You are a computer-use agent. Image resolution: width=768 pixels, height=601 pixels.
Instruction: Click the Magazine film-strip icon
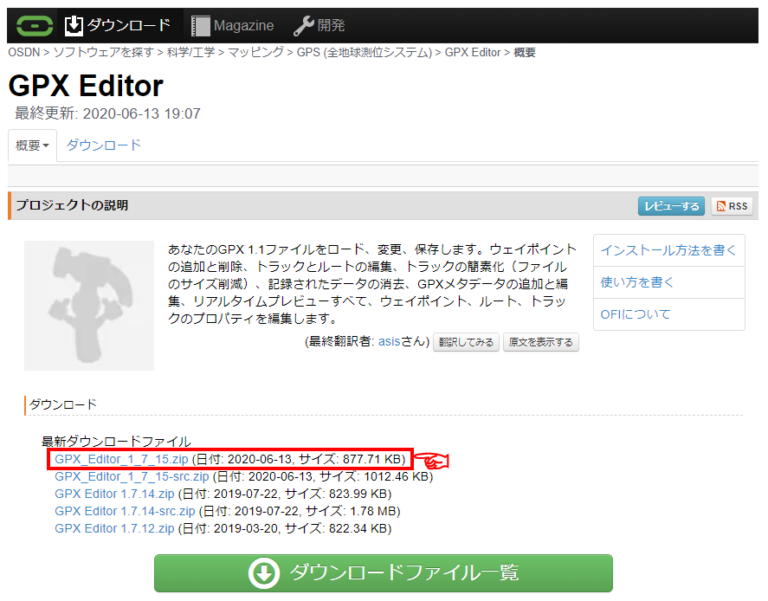(200, 25)
